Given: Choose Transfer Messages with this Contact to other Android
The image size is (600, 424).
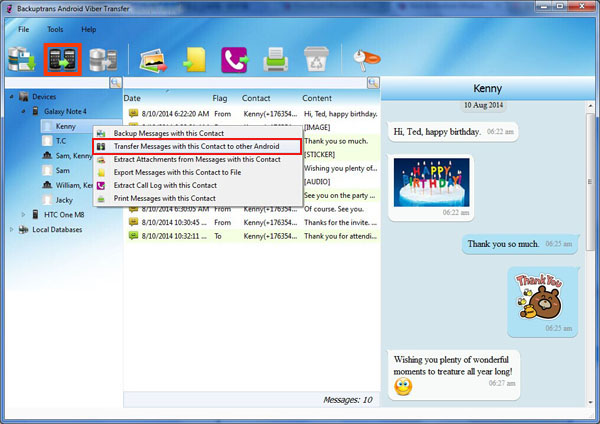Looking at the screenshot, I should 197,147.
